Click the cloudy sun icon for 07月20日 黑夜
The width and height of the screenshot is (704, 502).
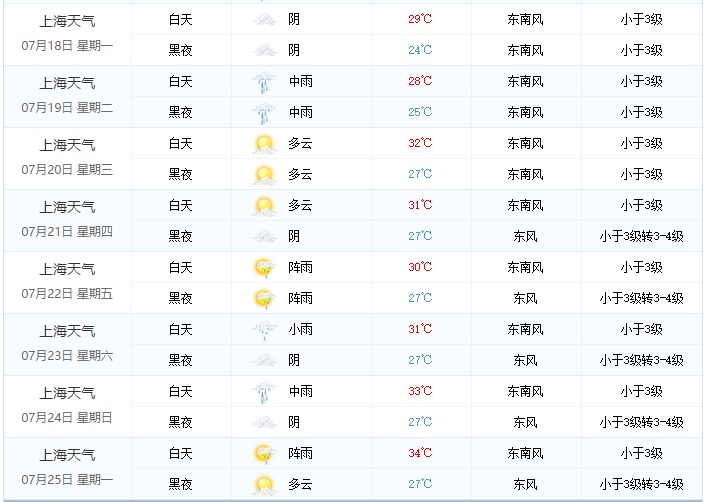[264, 175]
